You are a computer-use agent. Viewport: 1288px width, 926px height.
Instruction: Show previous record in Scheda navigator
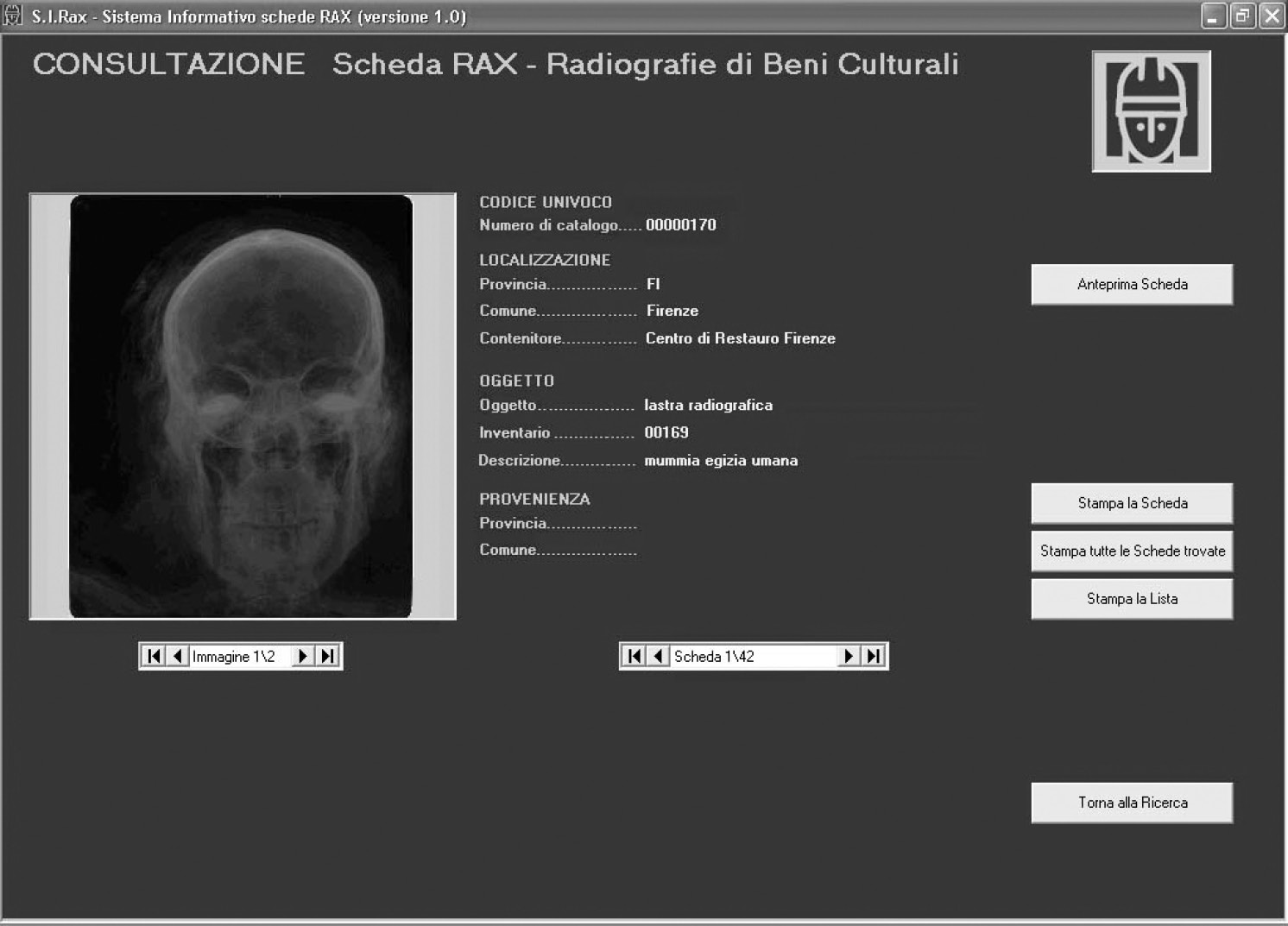[659, 656]
